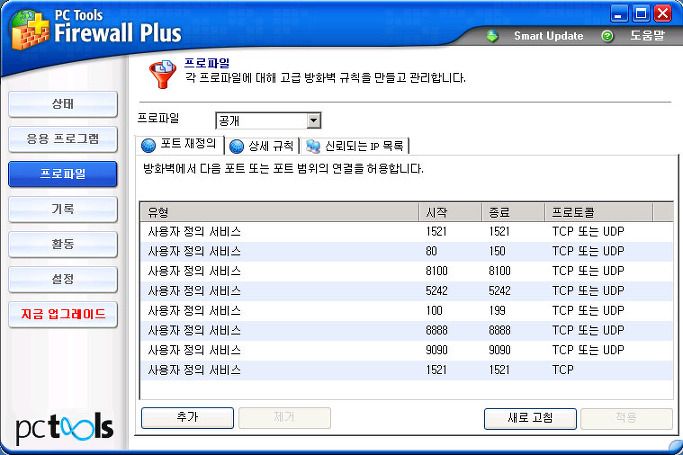Click the Firewall Plus brick wall logo

point(30,30)
